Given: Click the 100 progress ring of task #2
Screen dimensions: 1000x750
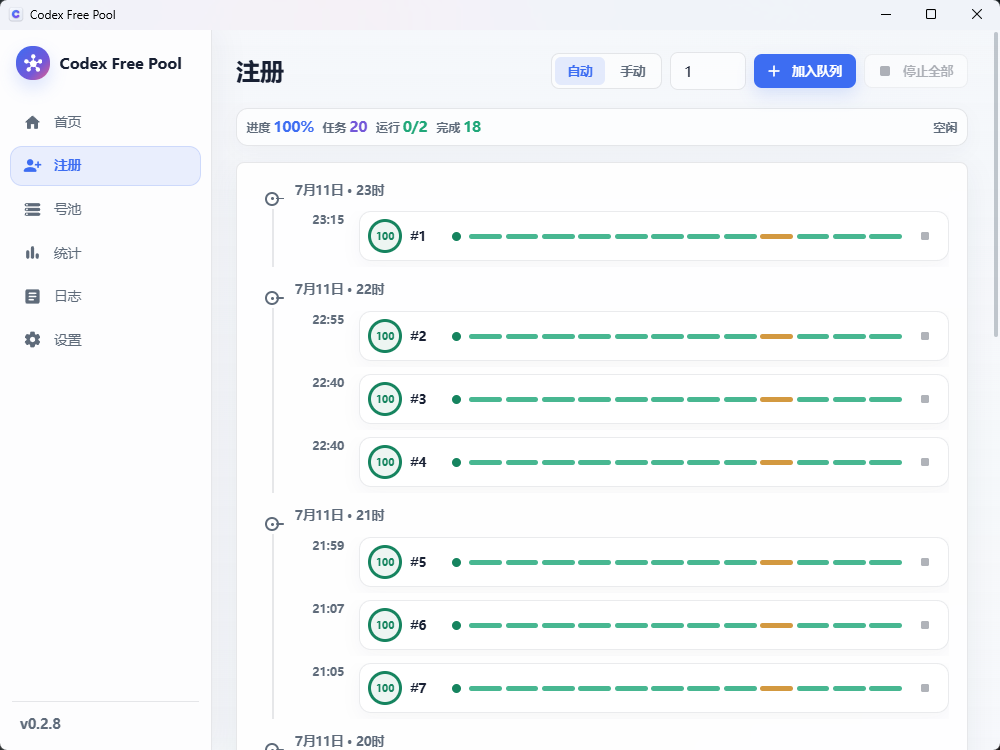Looking at the screenshot, I should (385, 336).
